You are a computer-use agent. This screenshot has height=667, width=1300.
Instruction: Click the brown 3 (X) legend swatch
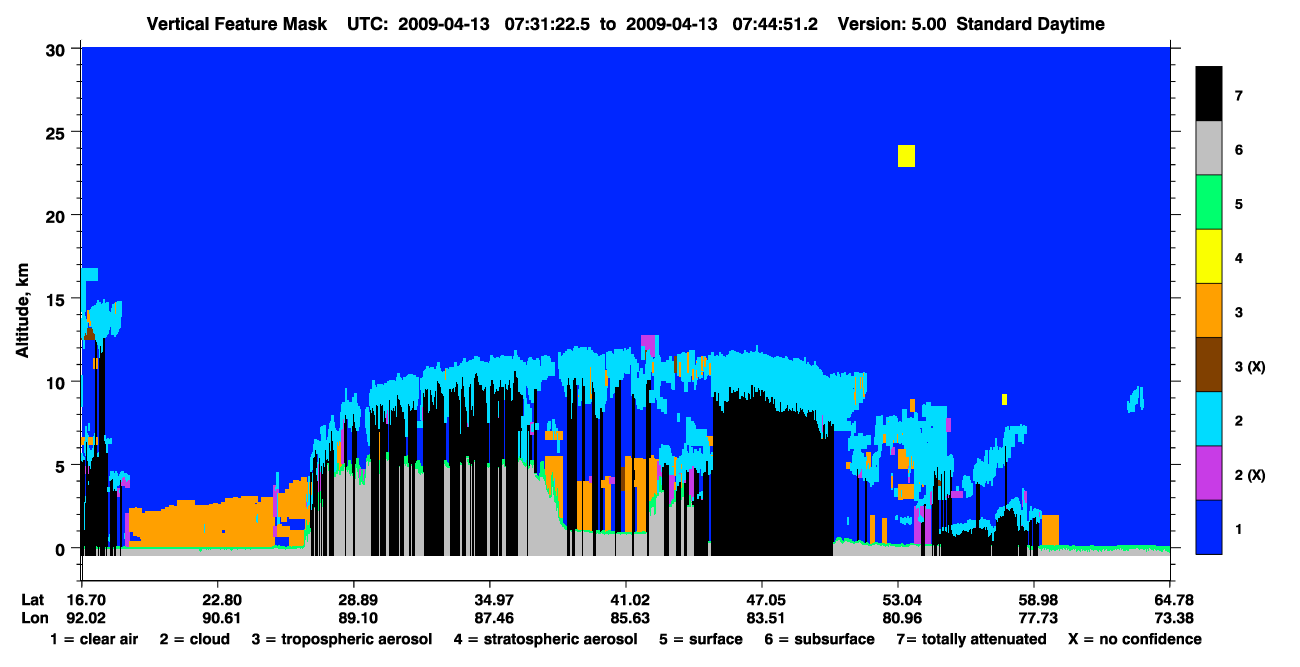point(1209,365)
